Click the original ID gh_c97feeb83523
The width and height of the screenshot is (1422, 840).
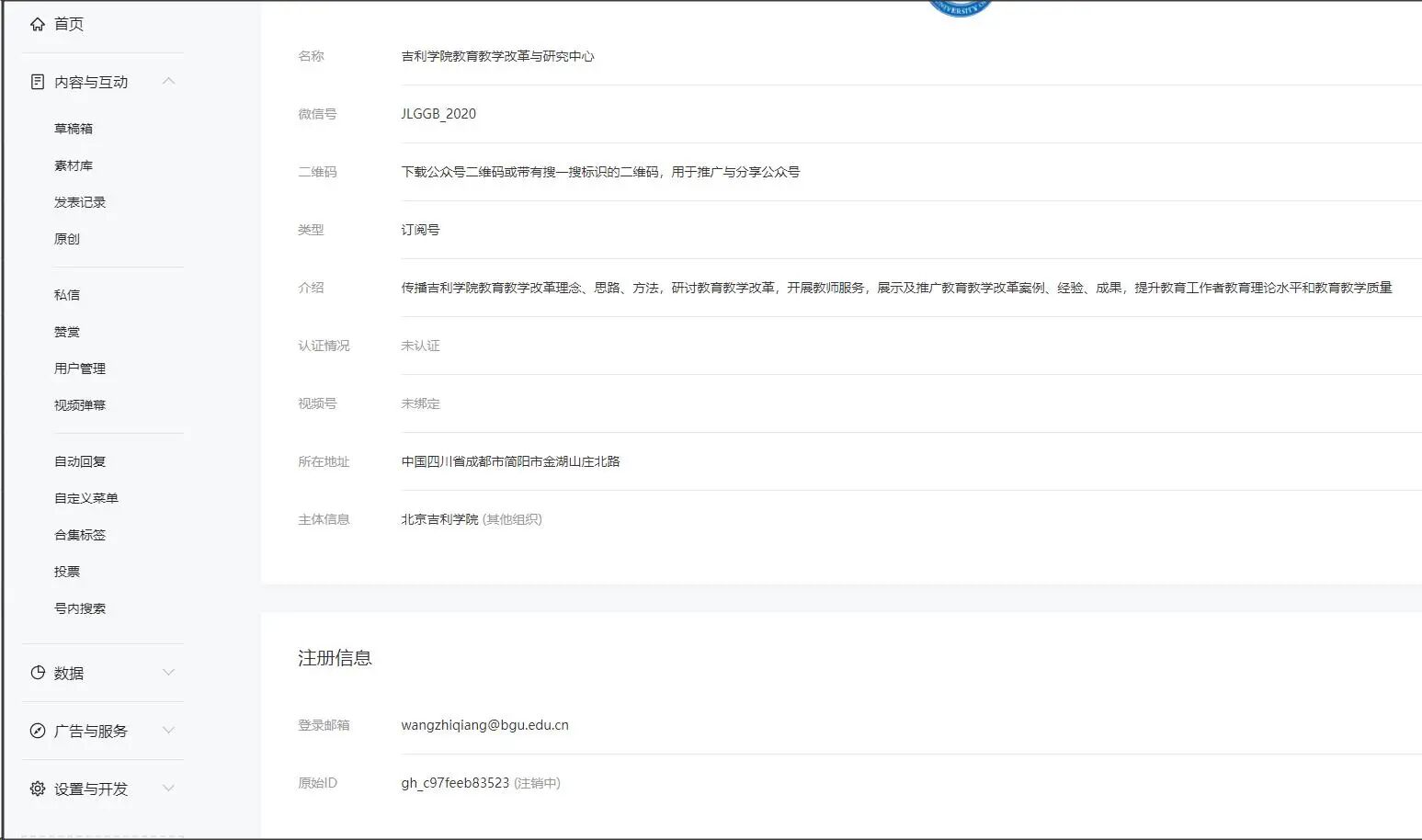[x=455, y=783]
